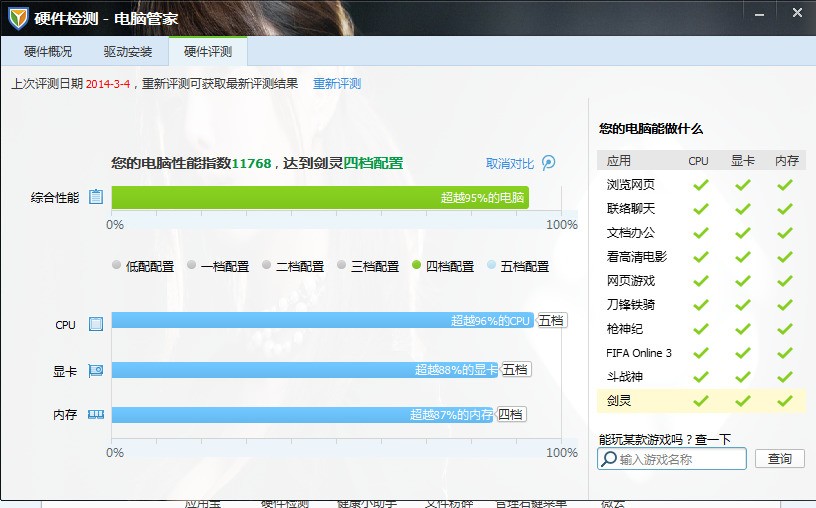The width and height of the screenshot is (816, 508).
Task: Minimize the 硬件检测 window
Action: pyautogui.click(x=759, y=14)
